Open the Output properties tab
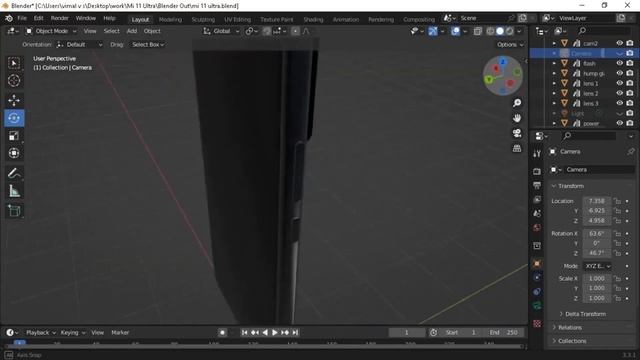Image resolution: width=640 pixels, height=360 pixels. [537, 185]
